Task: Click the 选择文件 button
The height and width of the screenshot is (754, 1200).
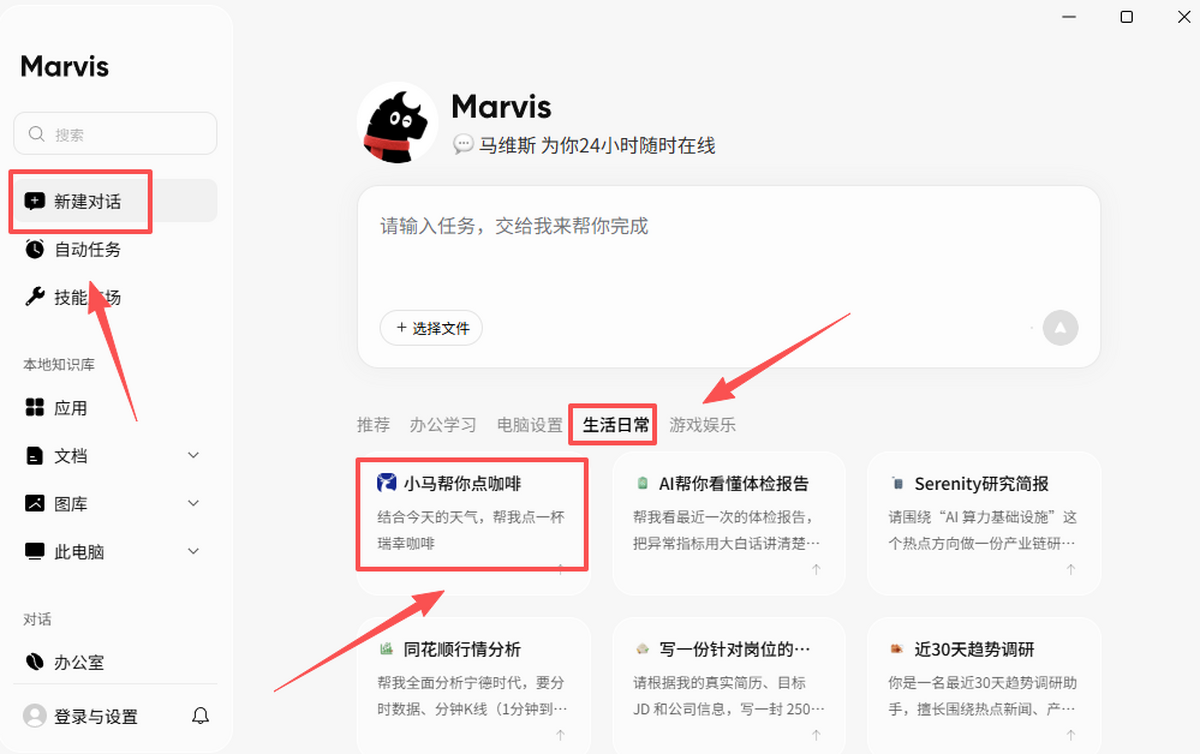Action: click(x=431, y=328)
